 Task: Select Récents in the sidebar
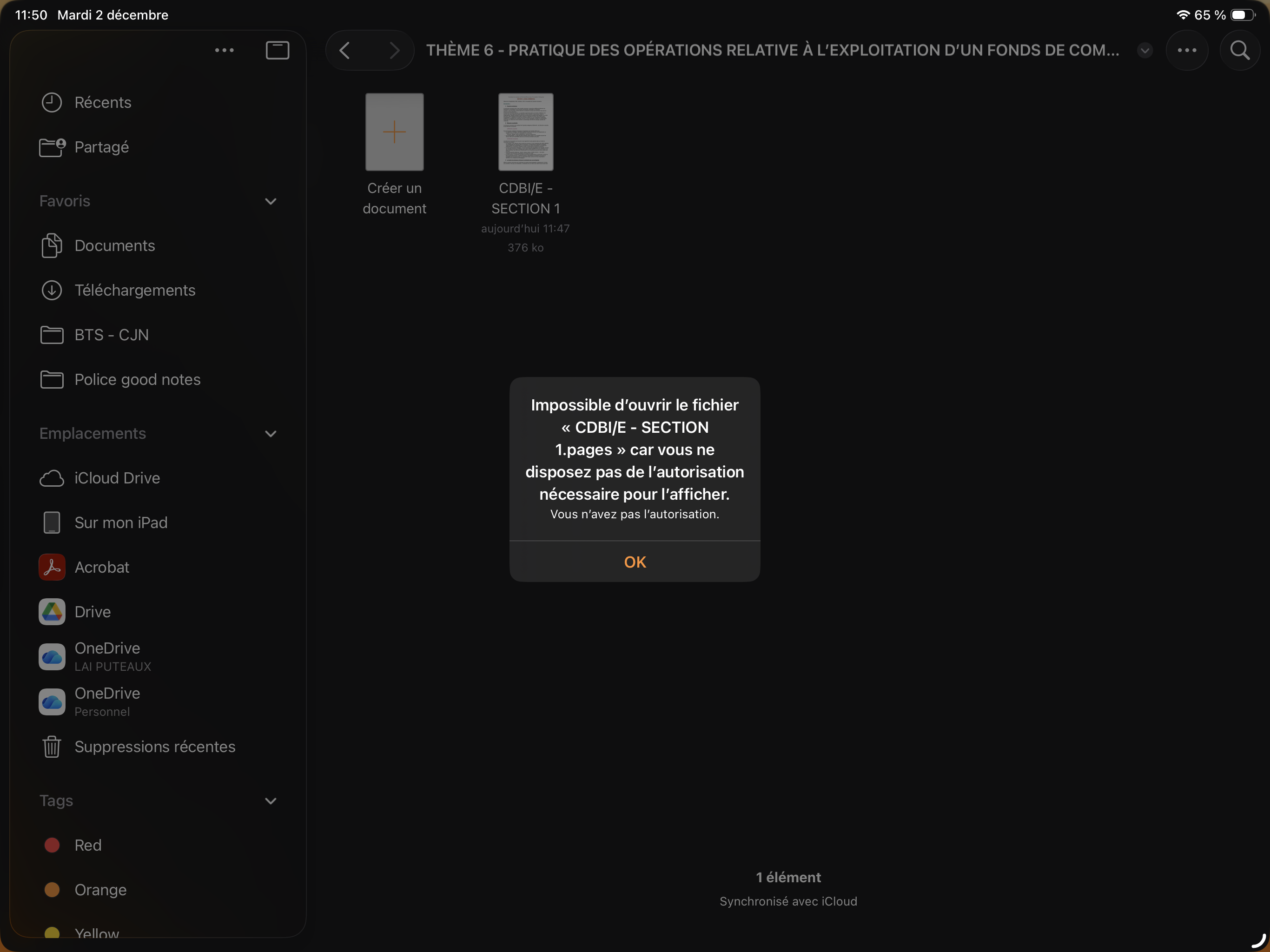pyautogui.click(x=103, y=103)
